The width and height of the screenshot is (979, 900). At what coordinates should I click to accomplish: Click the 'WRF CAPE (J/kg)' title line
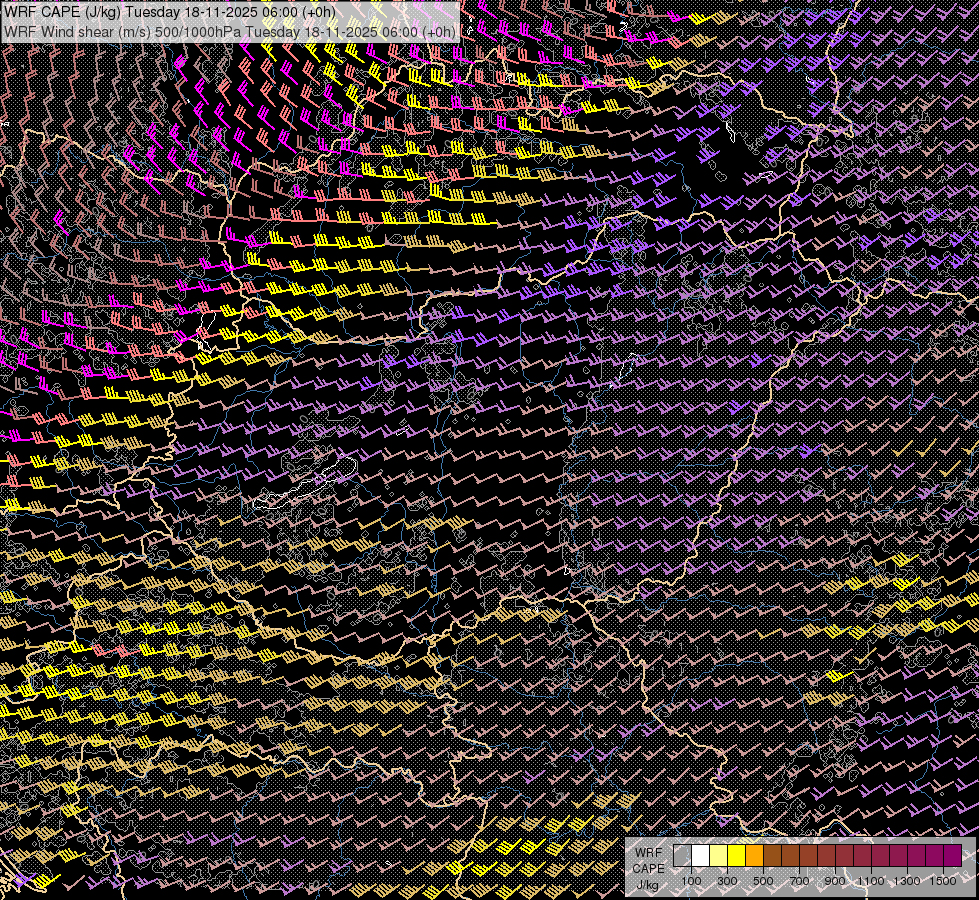(x=170, y=12)
